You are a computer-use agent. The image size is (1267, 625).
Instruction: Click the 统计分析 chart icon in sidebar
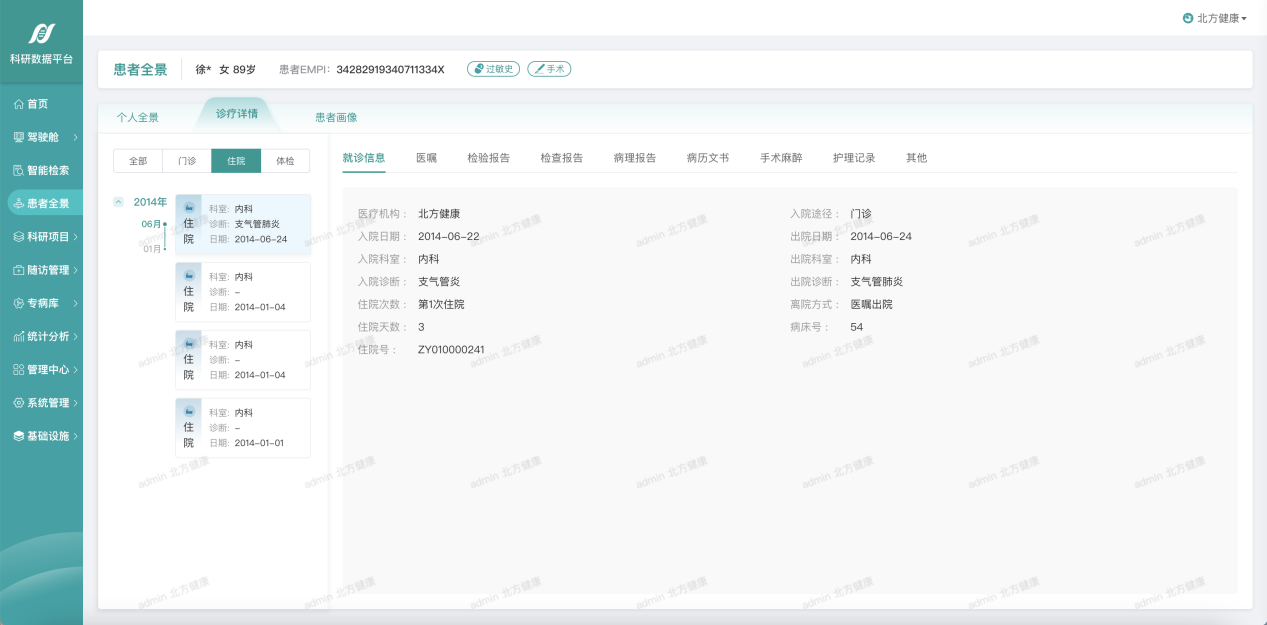click(18, 337)
